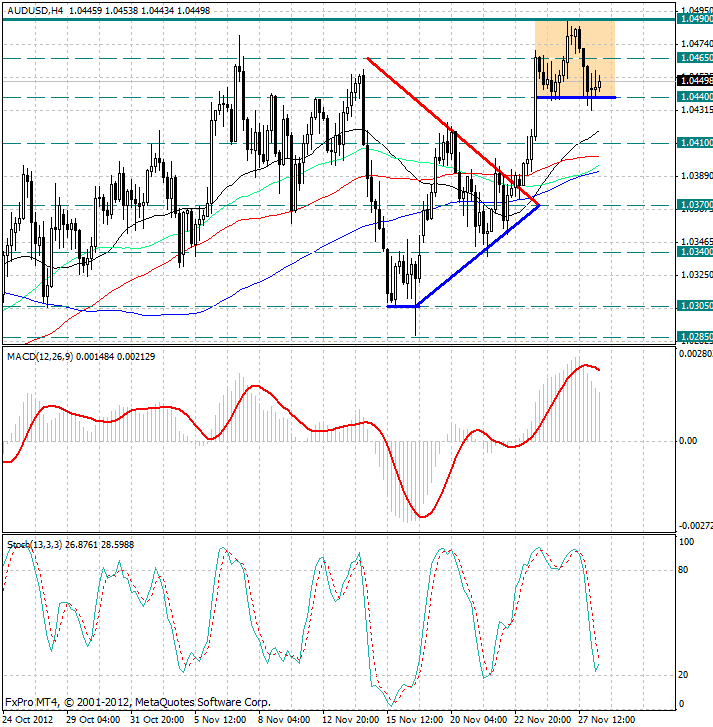Select the blue ascending trendline
Screen dimensions: 713x727
(478, 255)
